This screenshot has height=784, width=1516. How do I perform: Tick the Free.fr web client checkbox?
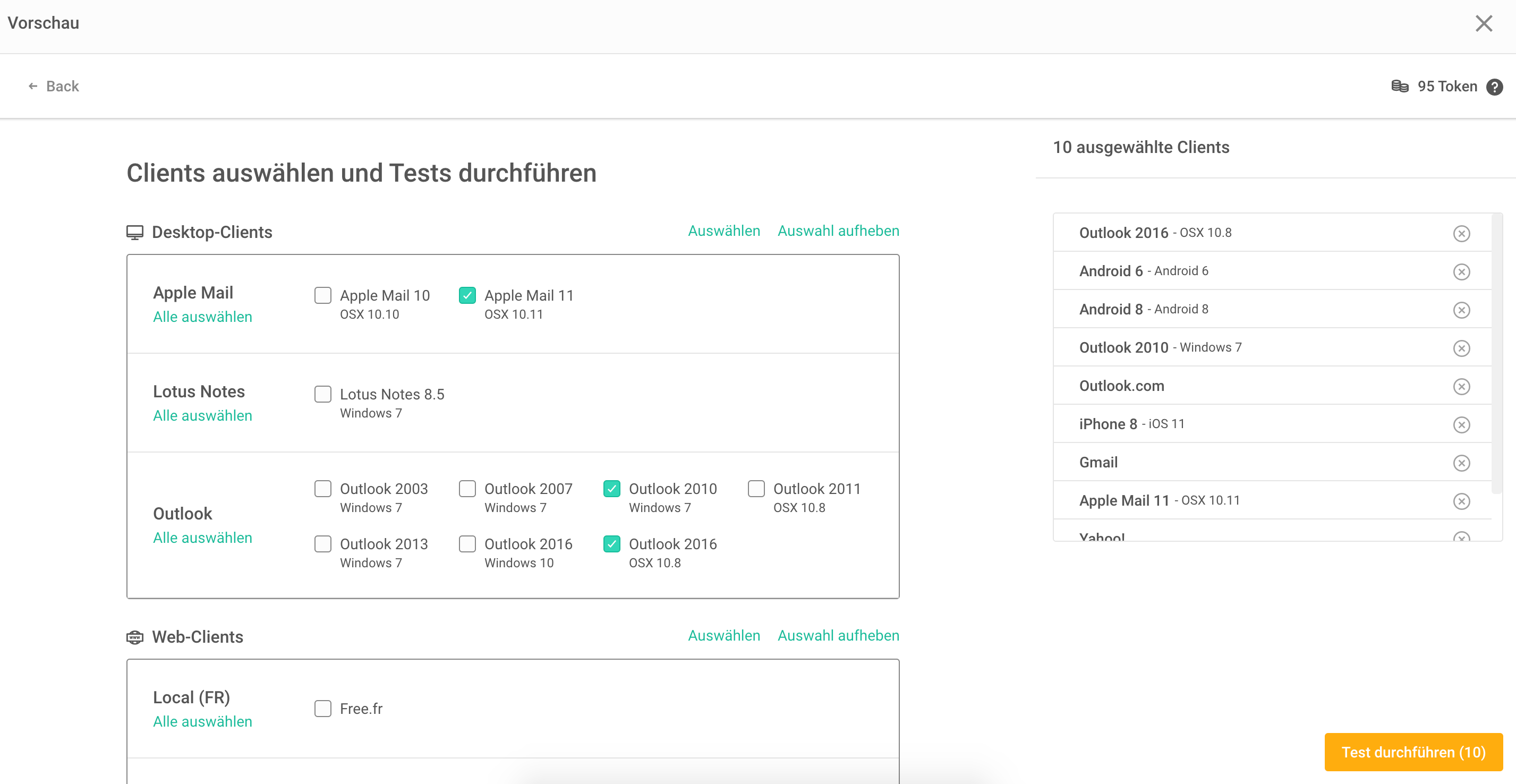click(322, 709)
